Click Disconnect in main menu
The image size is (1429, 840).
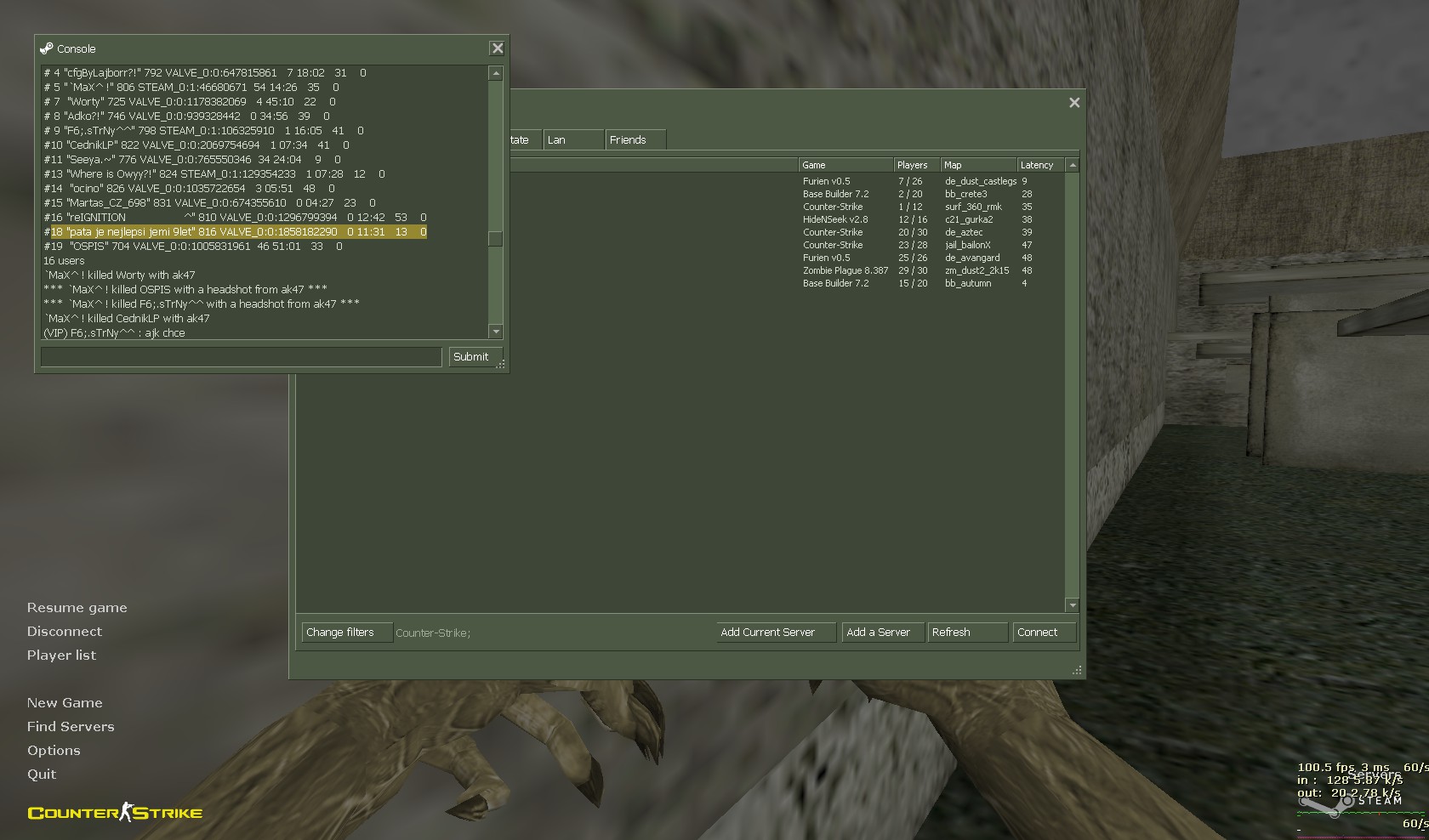64,632
